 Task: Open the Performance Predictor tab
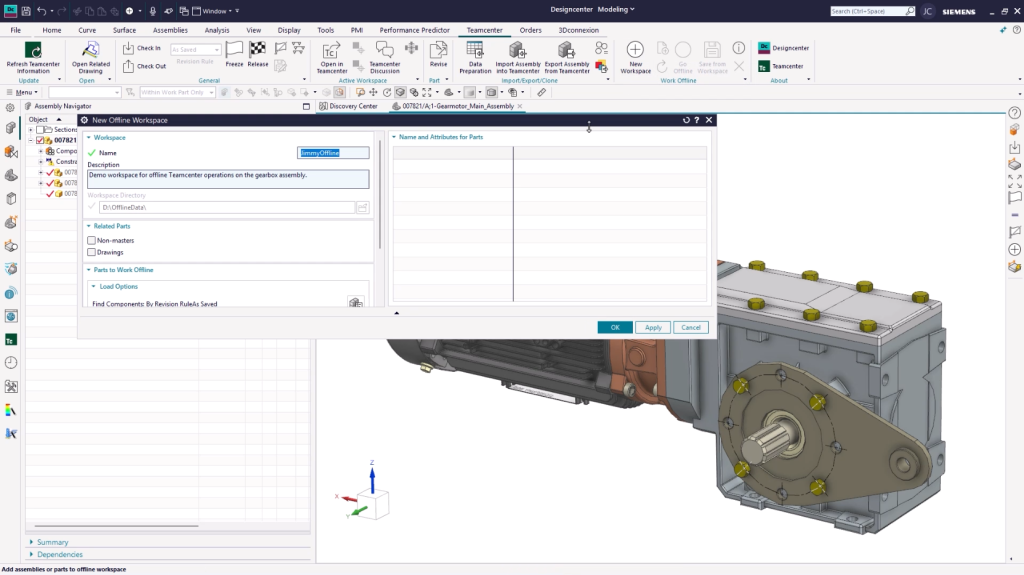(415, 30)
